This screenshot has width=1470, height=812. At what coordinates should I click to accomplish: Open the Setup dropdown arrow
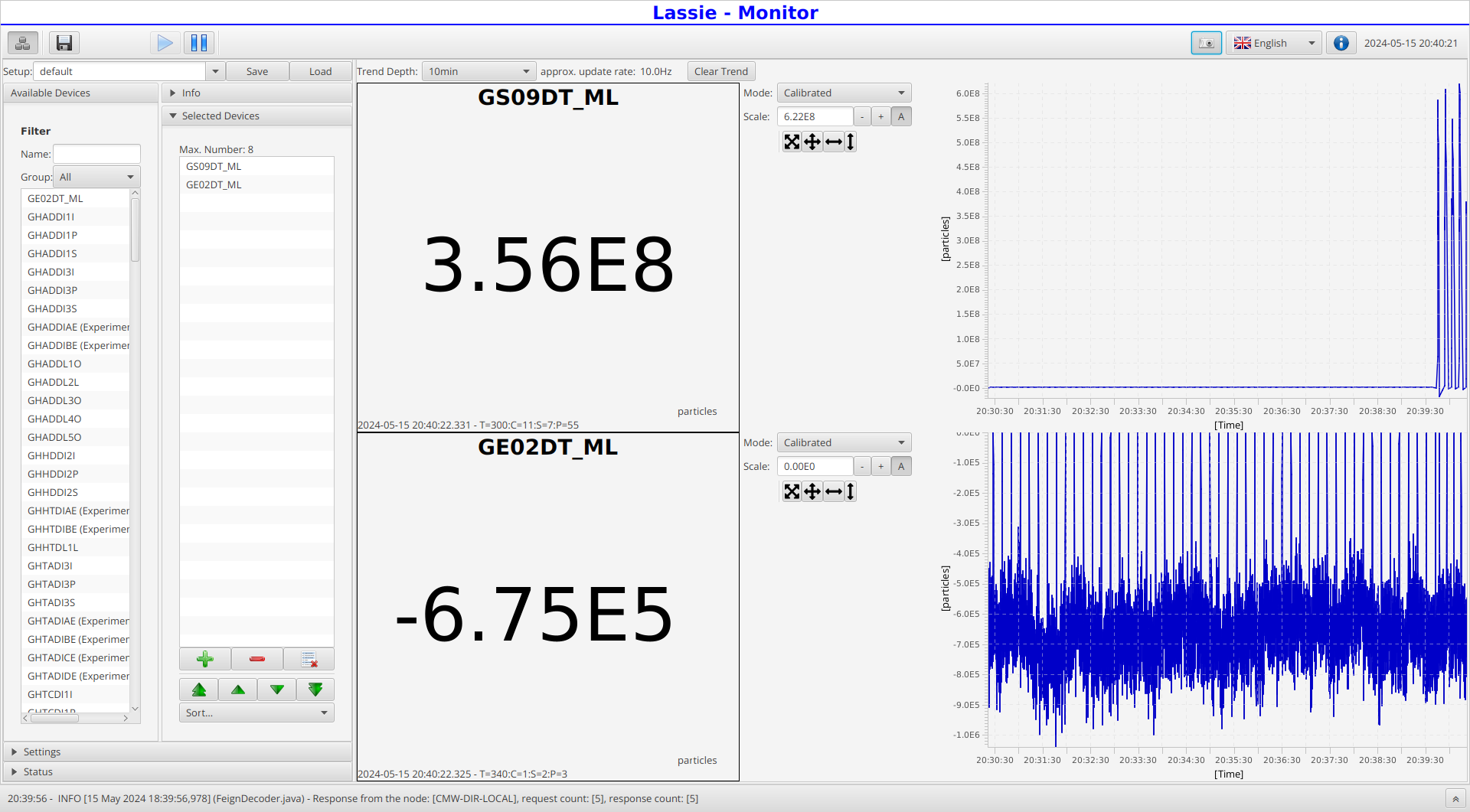coord(215,71)
